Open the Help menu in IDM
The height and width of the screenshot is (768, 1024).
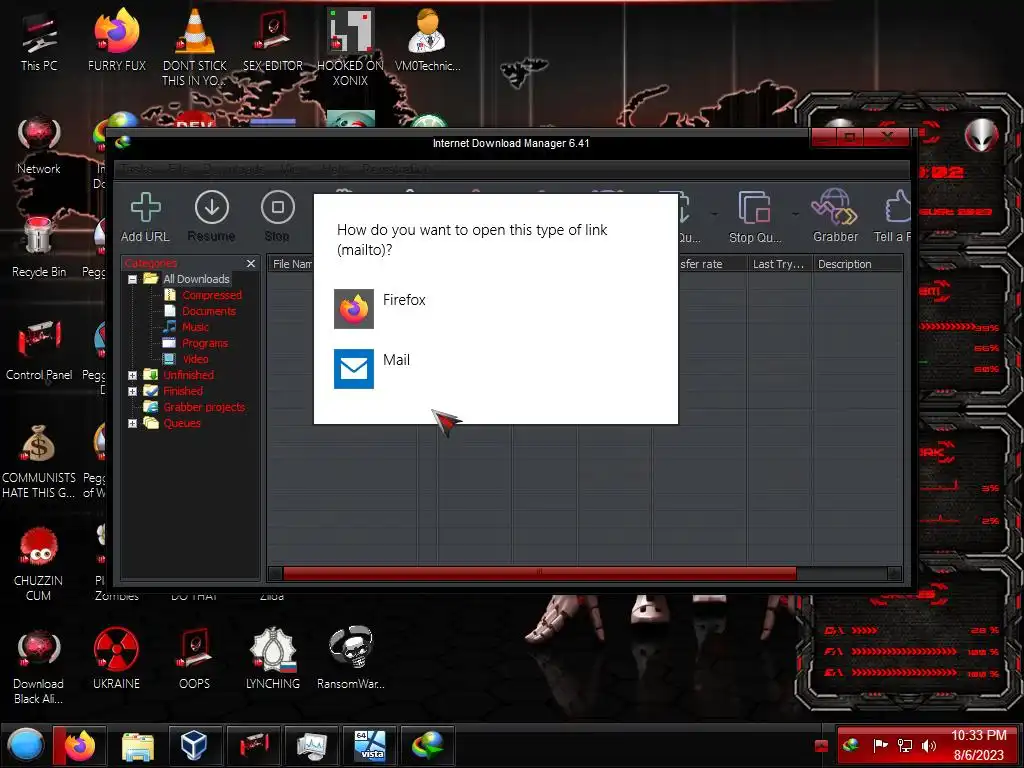coord(334,169)
